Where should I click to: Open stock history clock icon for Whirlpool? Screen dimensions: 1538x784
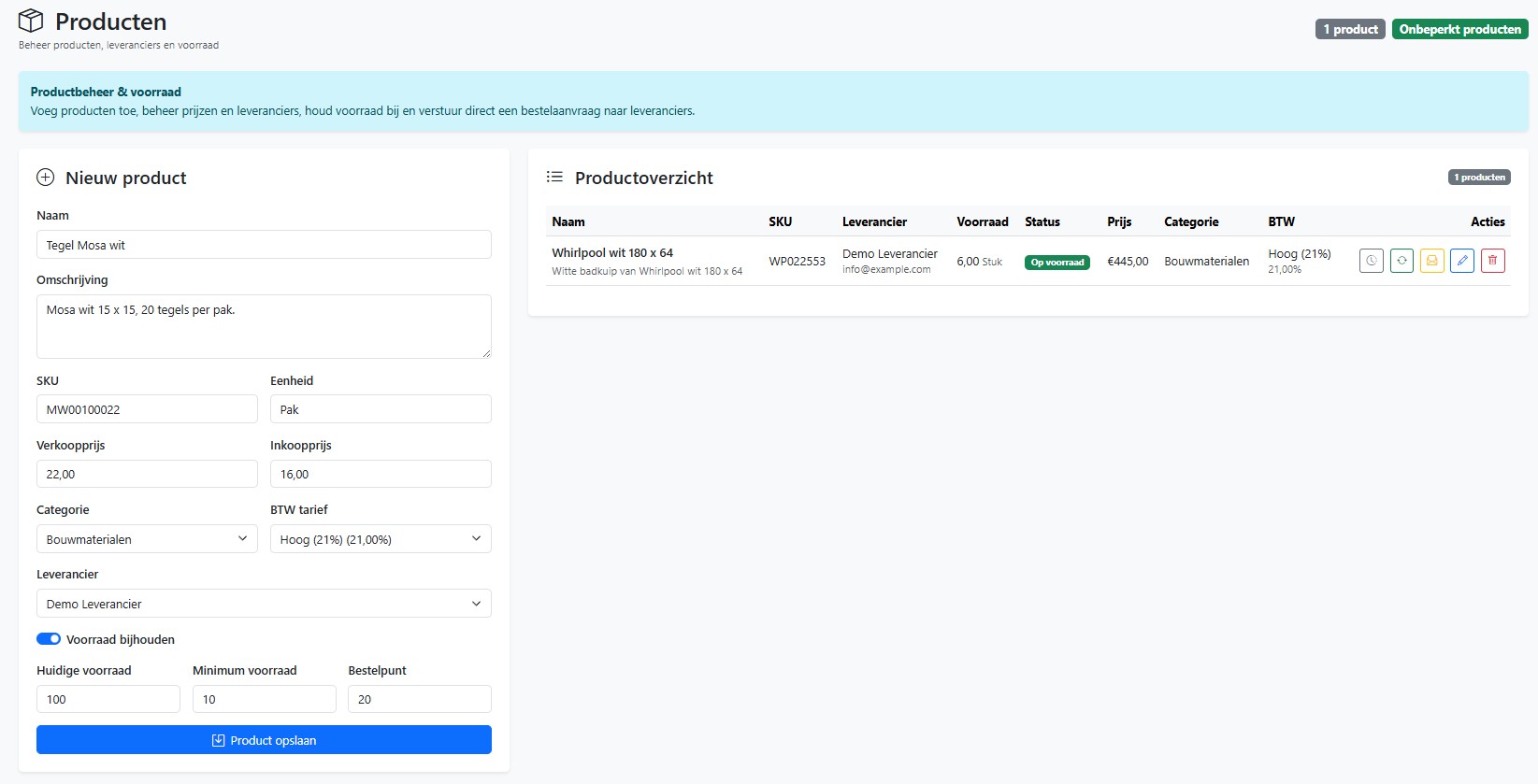1371,261
